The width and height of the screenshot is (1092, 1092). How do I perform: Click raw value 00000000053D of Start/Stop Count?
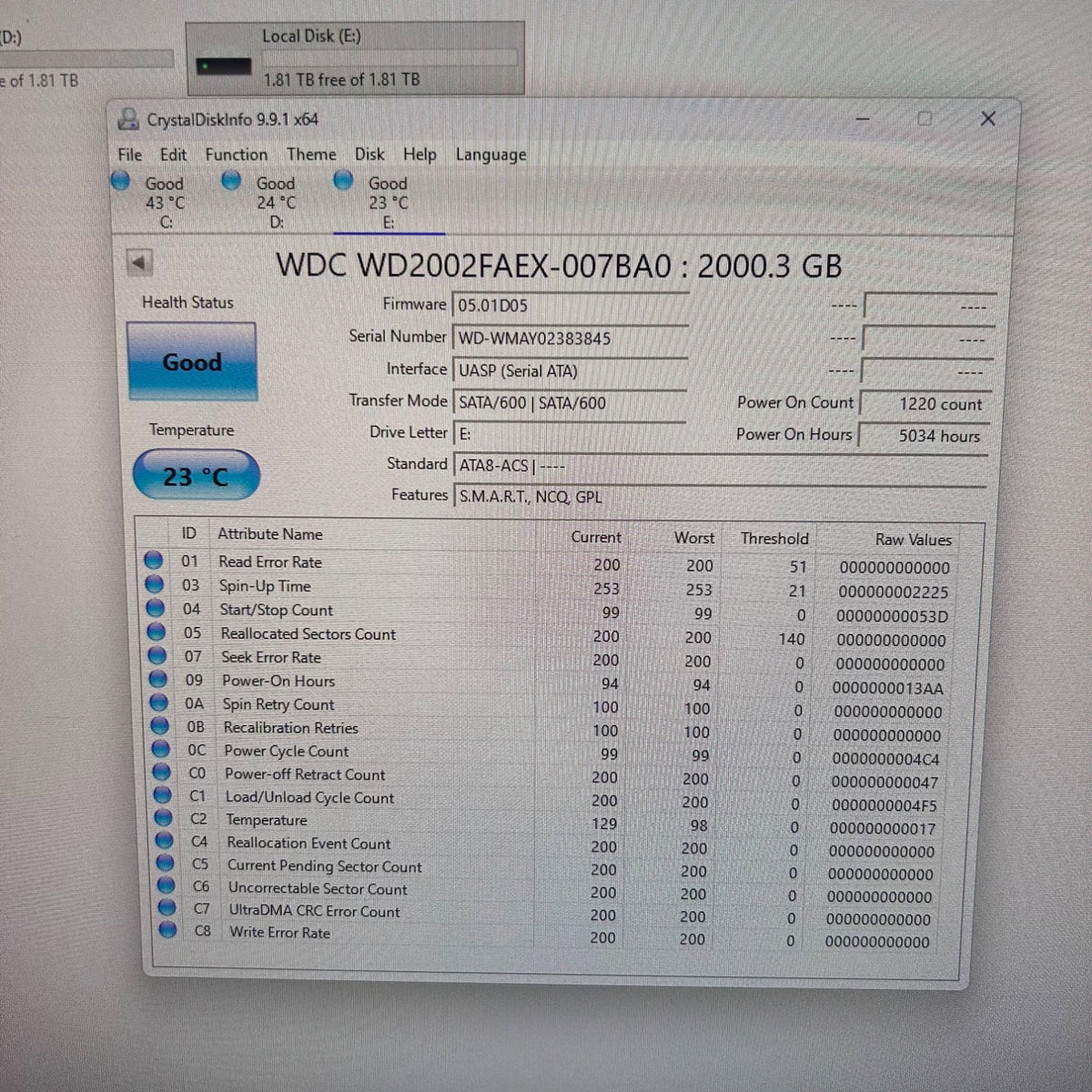(x=892, y=616)
